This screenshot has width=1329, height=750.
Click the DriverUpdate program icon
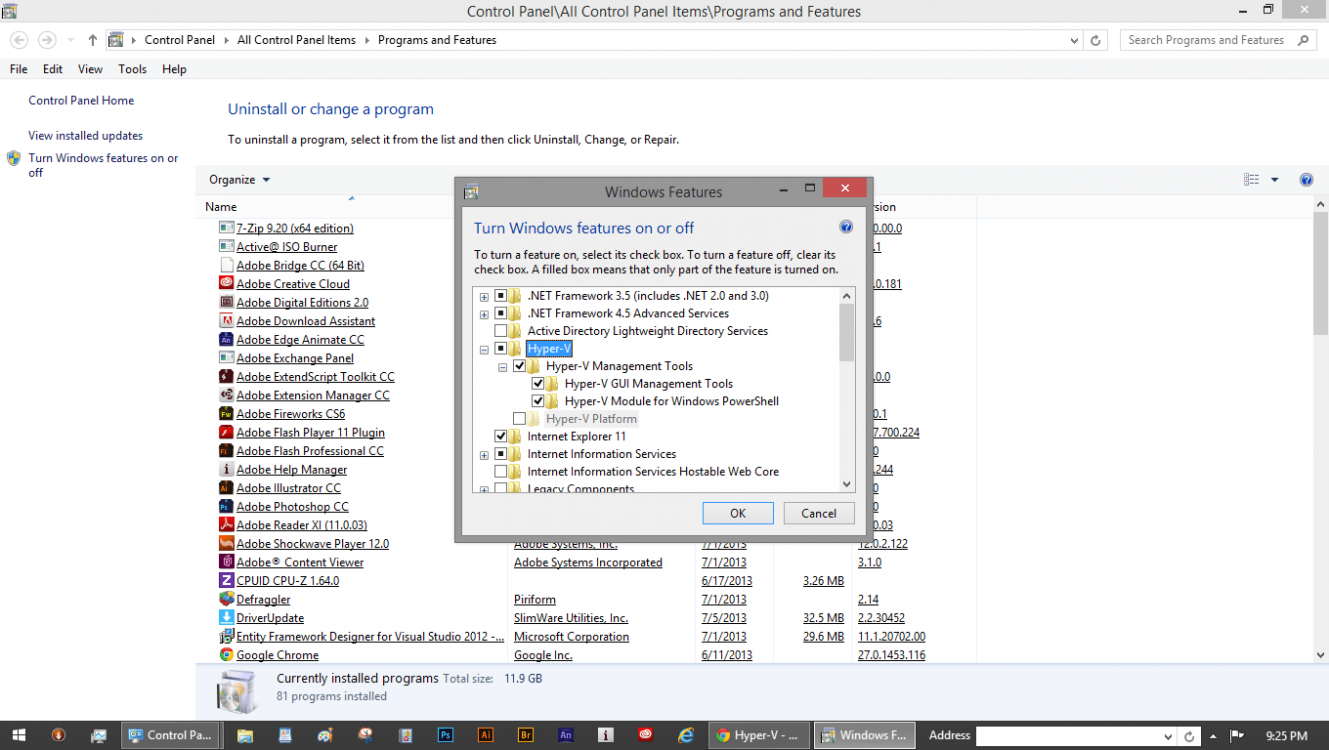(227, 618)
